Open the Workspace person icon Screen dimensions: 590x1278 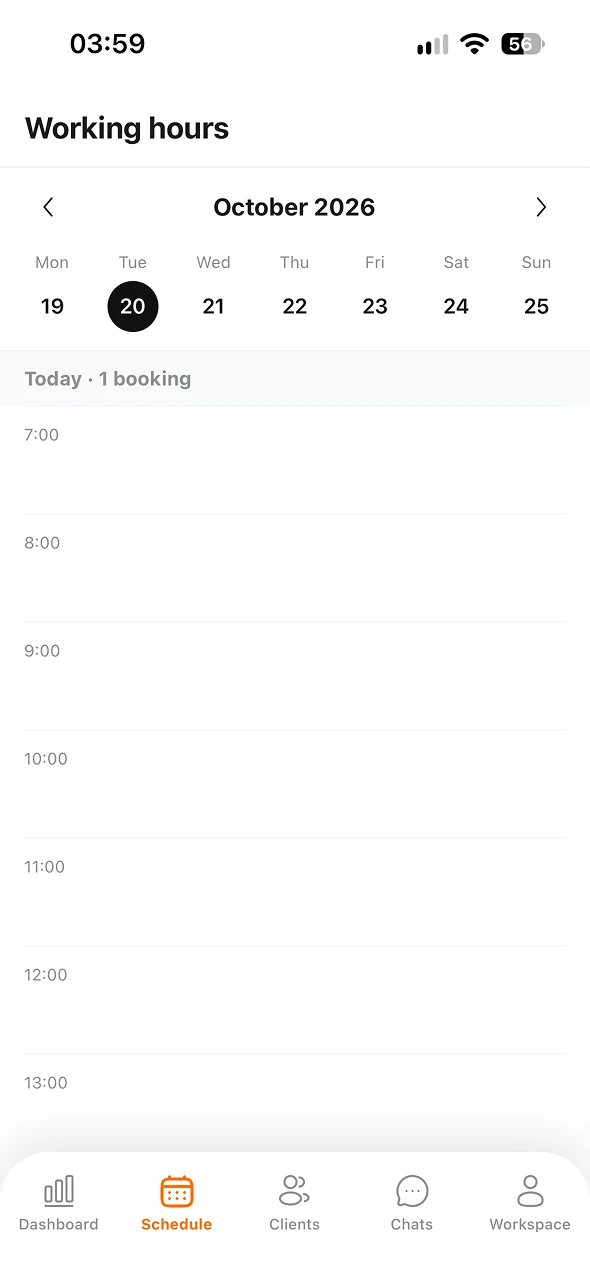pos(530,1190)
